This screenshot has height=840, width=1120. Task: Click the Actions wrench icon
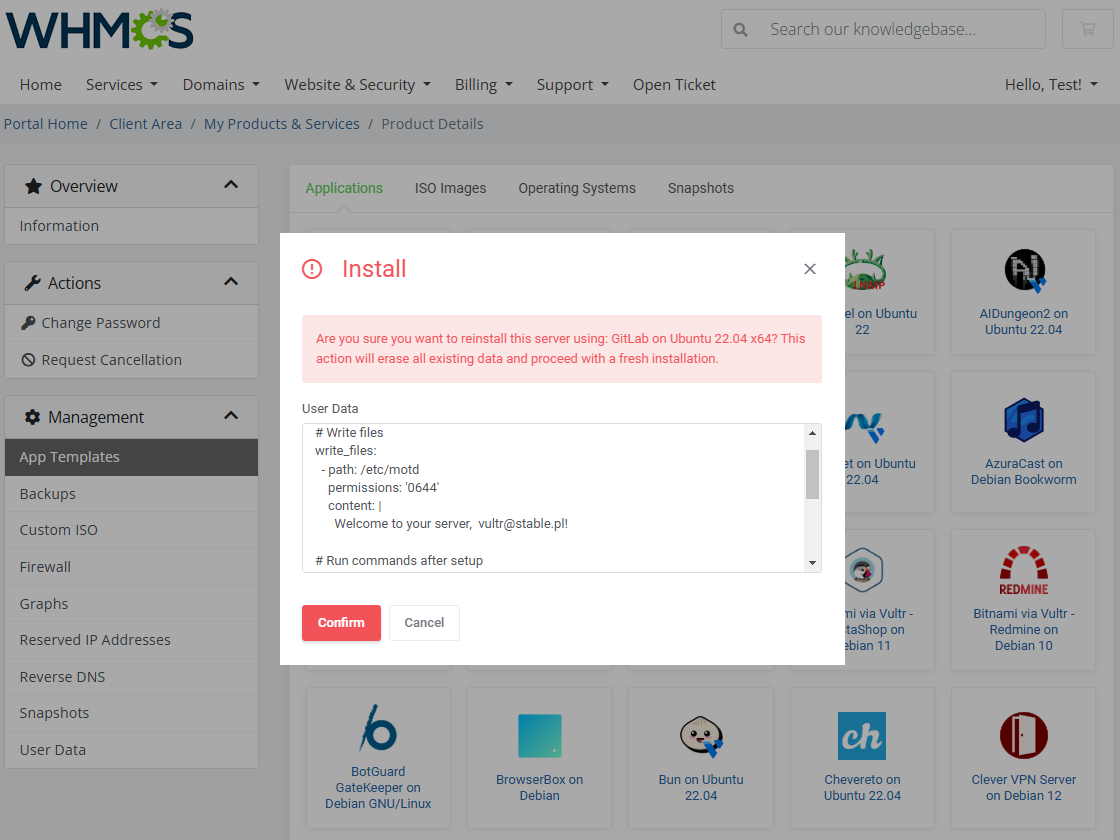point(32,283)
